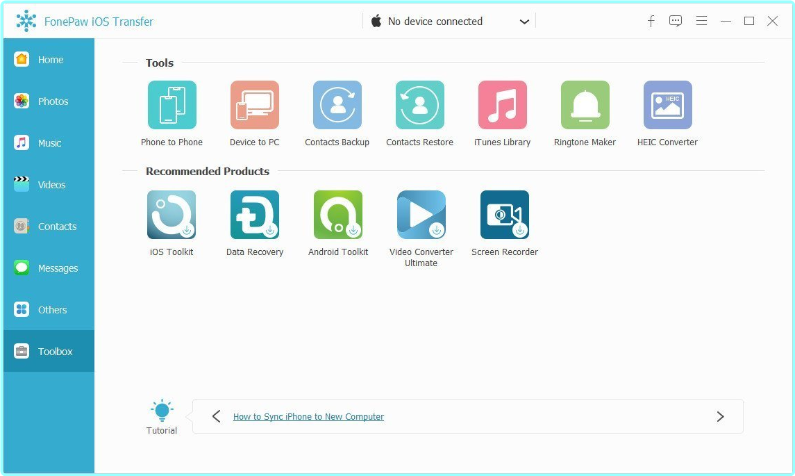Open the iTunes Library tool
Viewport: 795px width, 476px height.
(502, 105)
